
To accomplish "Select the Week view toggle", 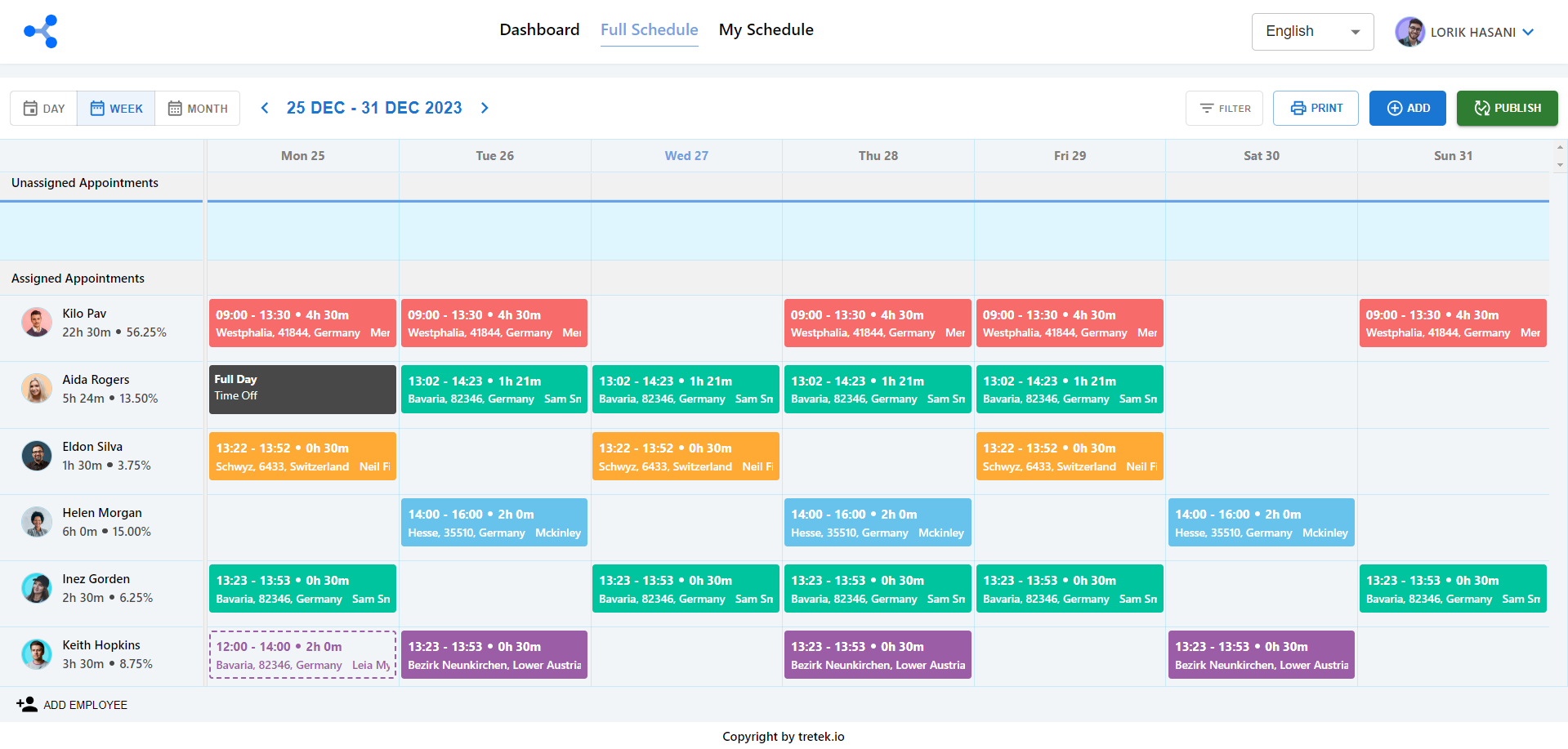I will (116, 108).
